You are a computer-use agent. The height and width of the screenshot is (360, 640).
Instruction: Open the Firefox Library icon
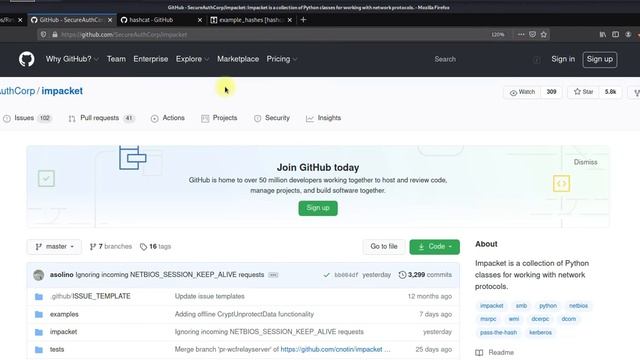pos(602,35)
